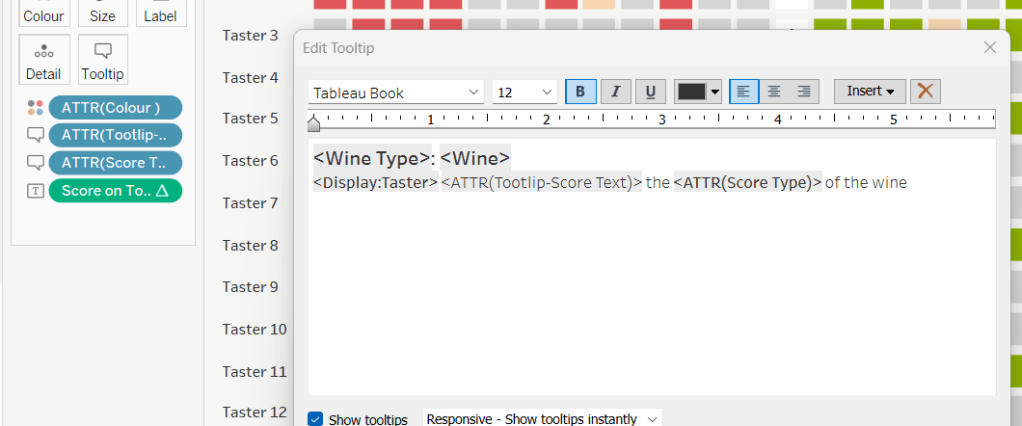
Task: Uncheck the Show tooltips checkbox
Action: click(316, 419)
